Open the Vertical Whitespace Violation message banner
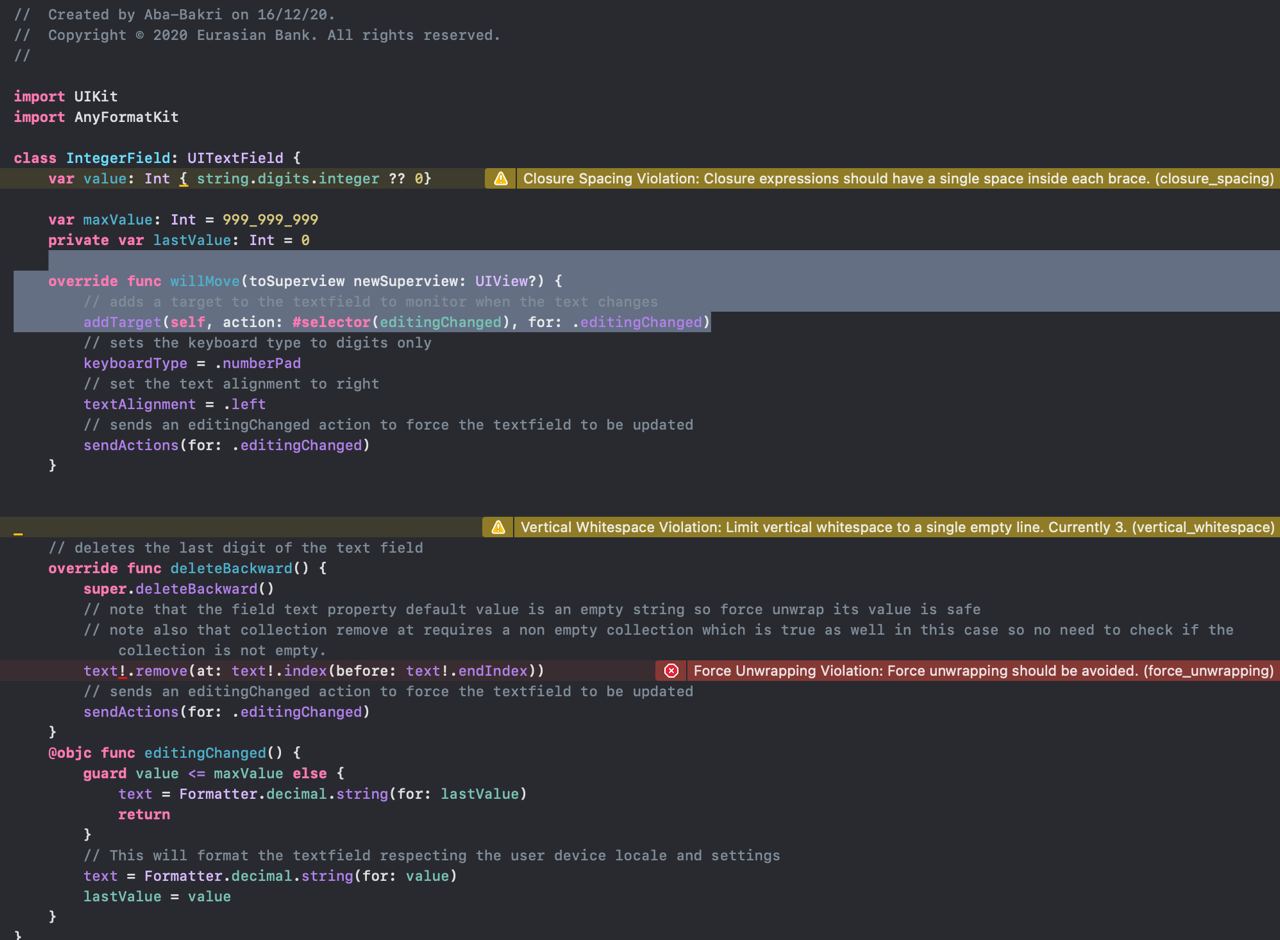 coord(897,527)
